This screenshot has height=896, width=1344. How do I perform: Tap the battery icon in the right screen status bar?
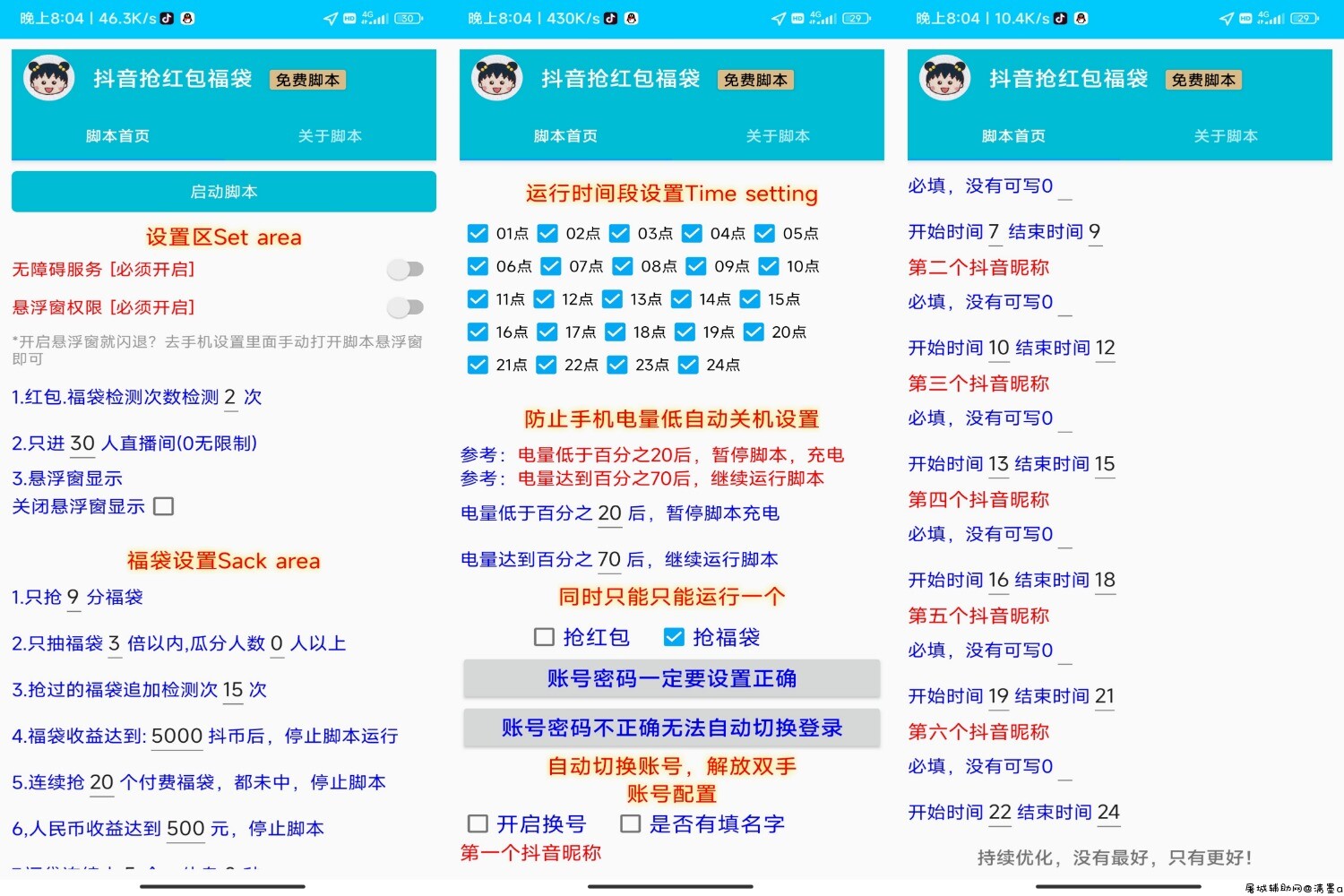pyautogui.click(x=1305, y=18)
